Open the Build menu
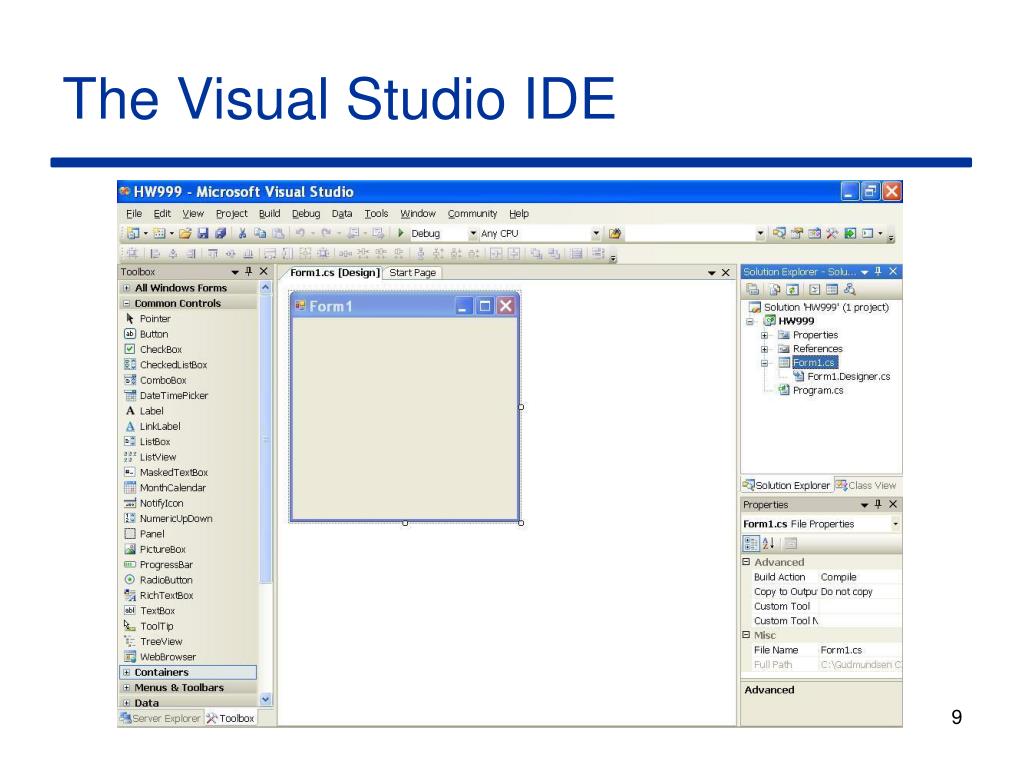 (x=269, y=214)
